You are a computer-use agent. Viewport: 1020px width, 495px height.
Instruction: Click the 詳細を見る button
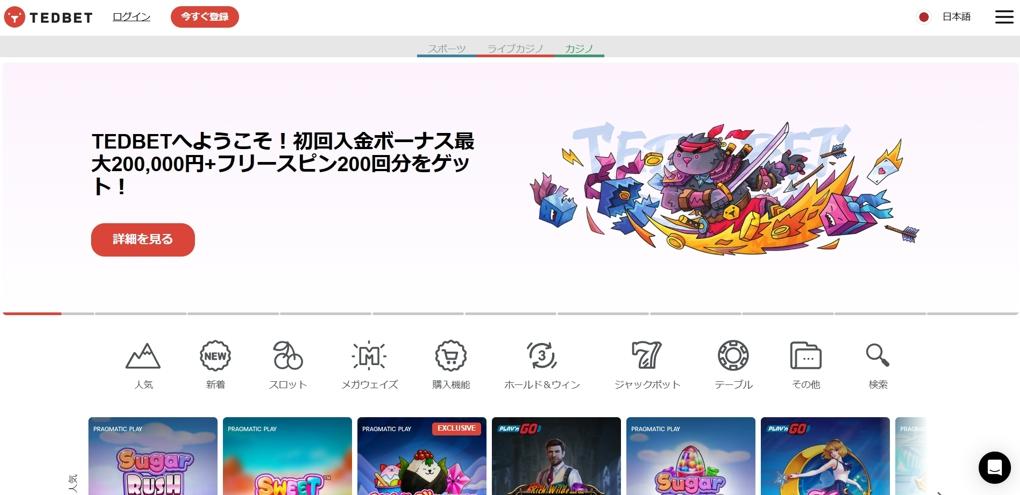(x=143, y=239)
